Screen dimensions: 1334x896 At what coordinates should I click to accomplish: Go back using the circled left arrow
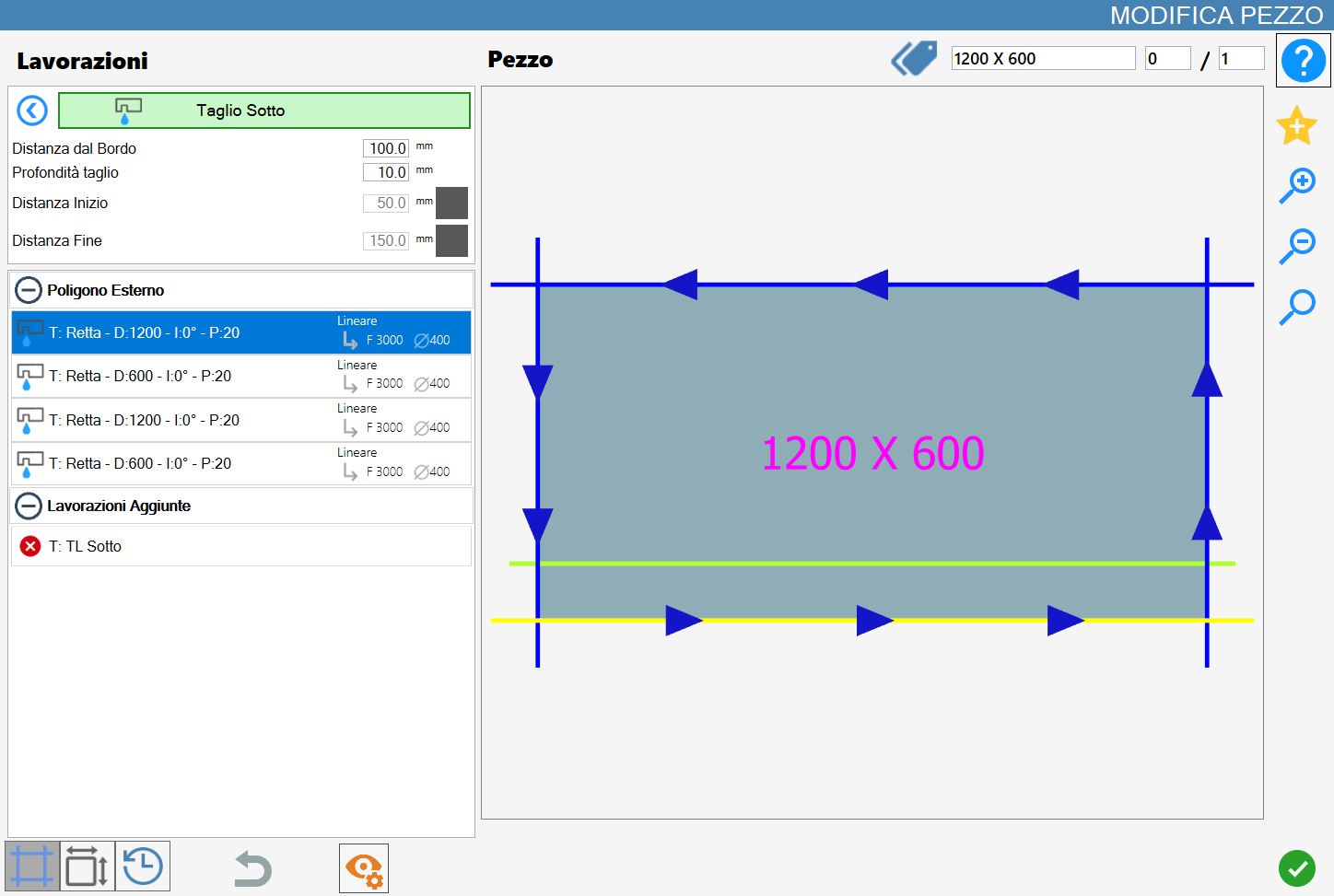32,111
